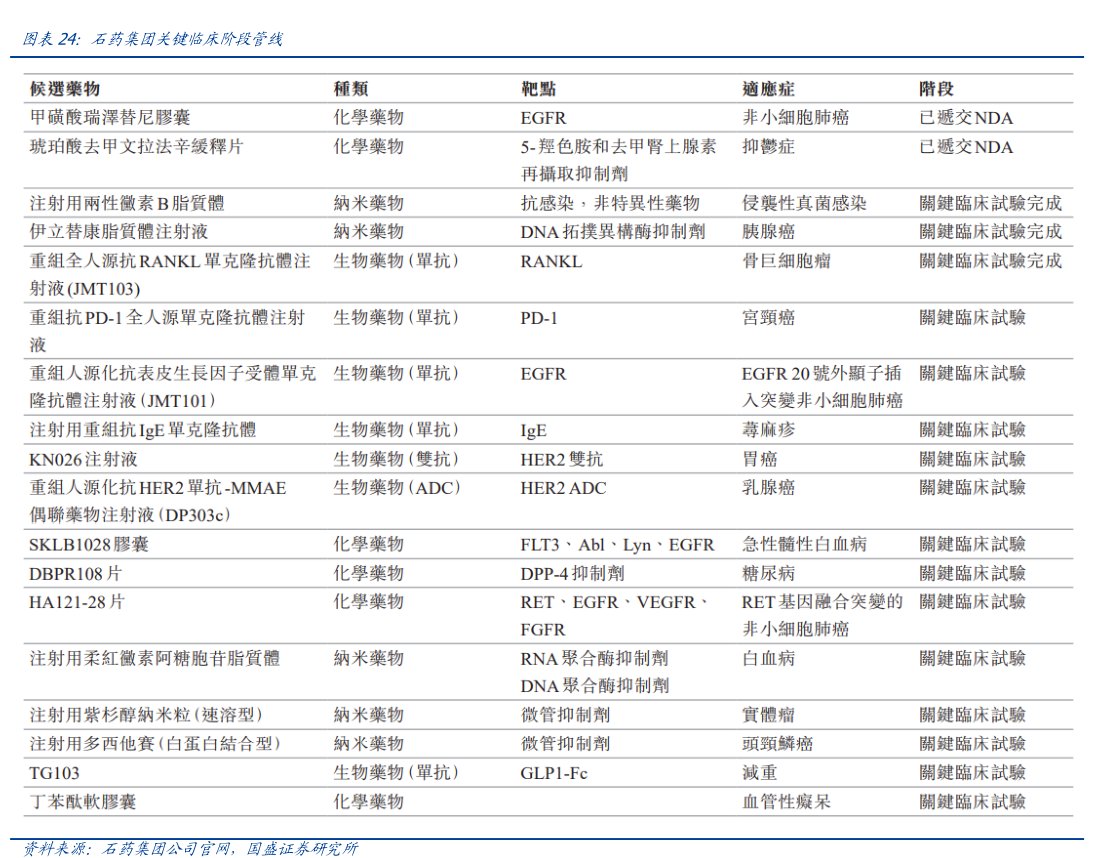The height and width of the screenshot is (858, 1104).
Task: Click FLT3、Abl、Lyn、EGFR target cell
Action: 617,544
